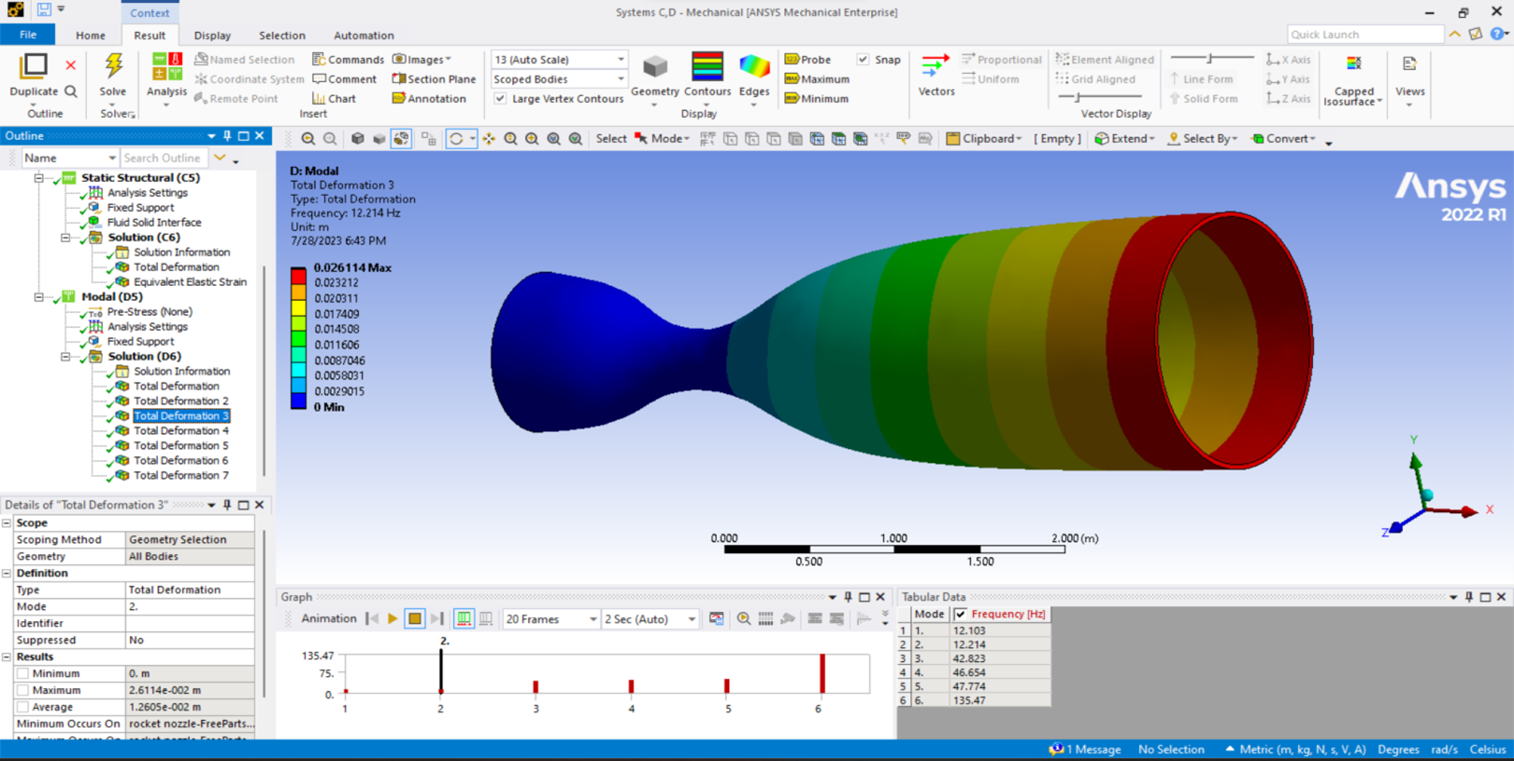Open the Convert selection menu
Image resolution: width=1514 pixels, height=761 pixels.
tap(1284, 139)
